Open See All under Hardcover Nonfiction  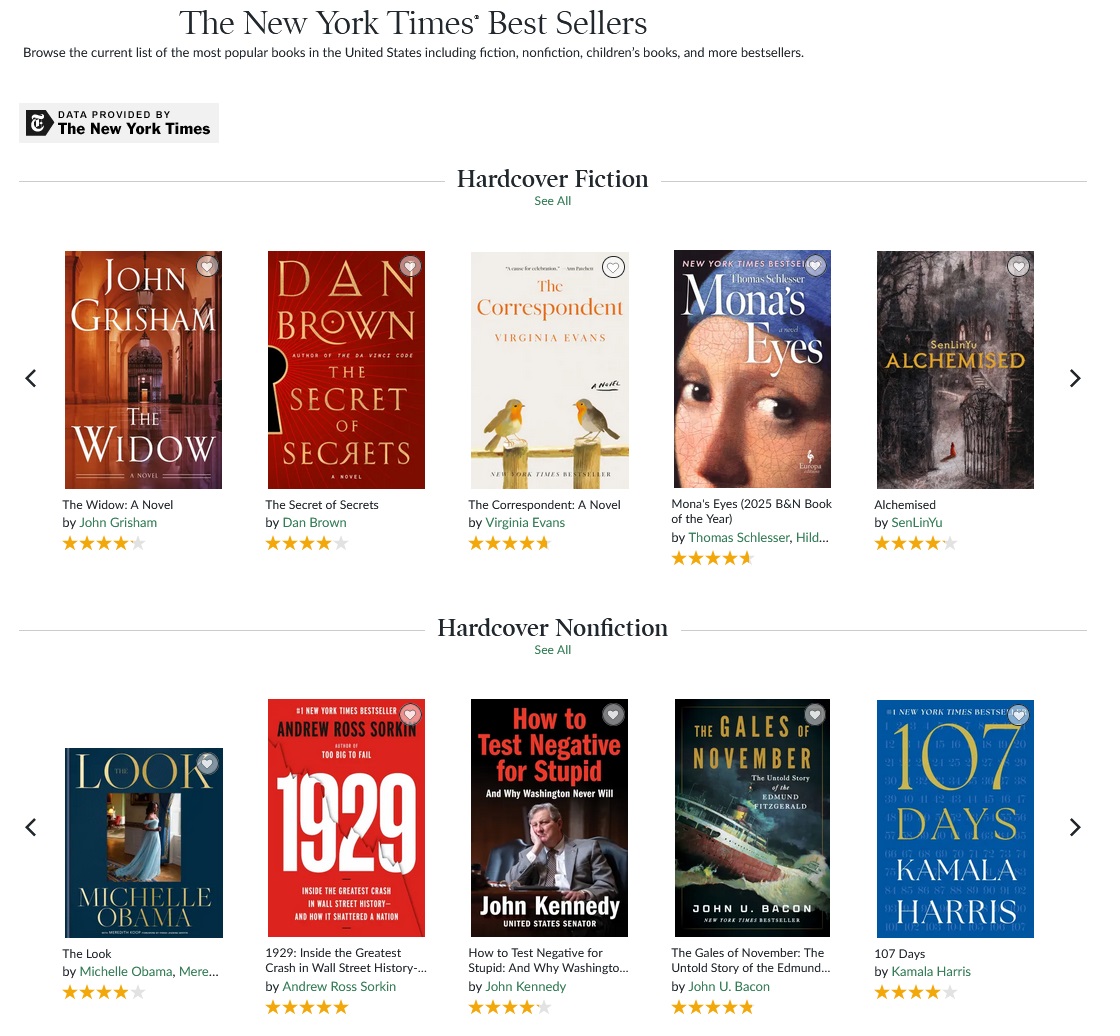pos(553,650)
